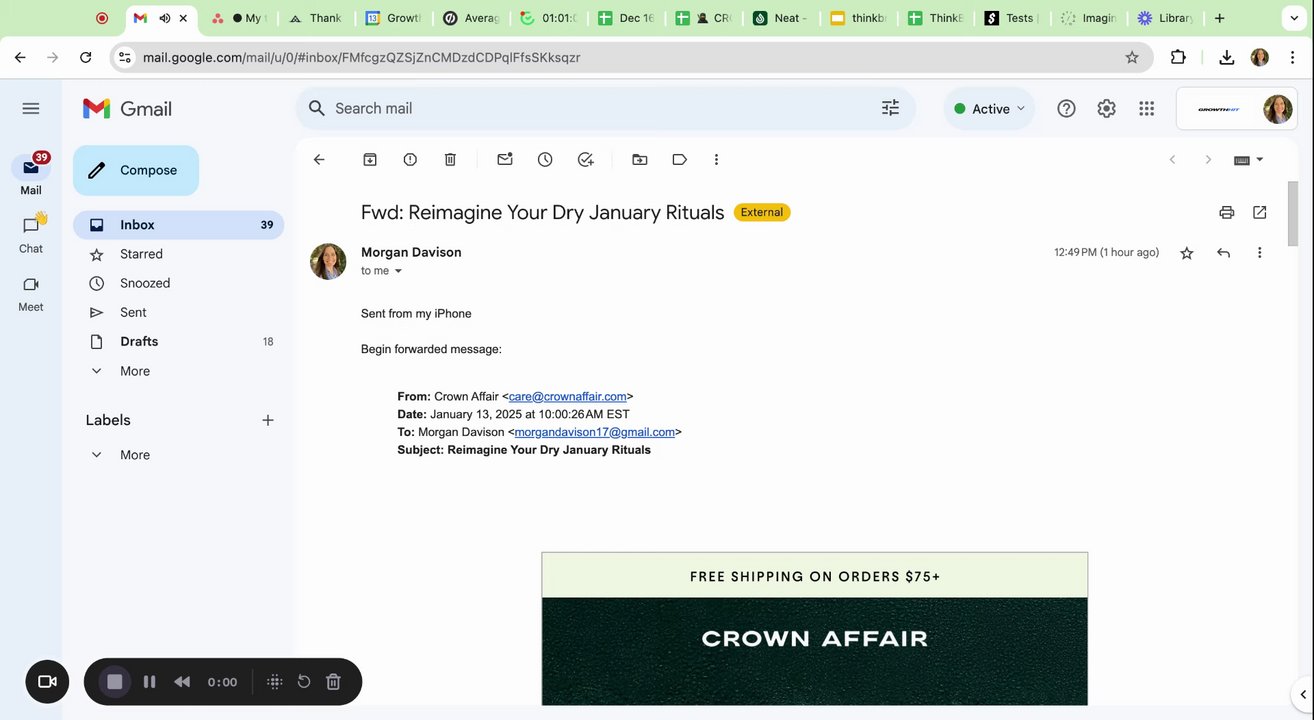Open the Inbox folder
This screenshot has height=720, width=1314.
click(178, 225)
